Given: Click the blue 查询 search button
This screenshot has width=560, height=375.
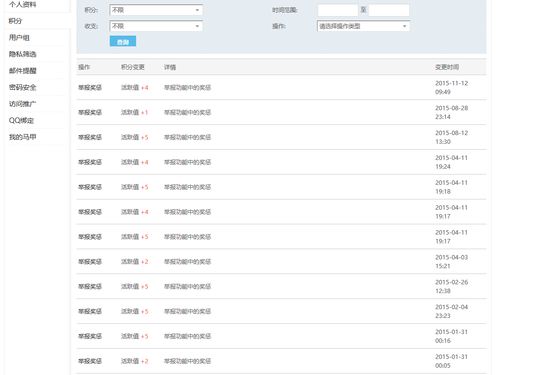Looking at the screenshot, I should point(123,42).
